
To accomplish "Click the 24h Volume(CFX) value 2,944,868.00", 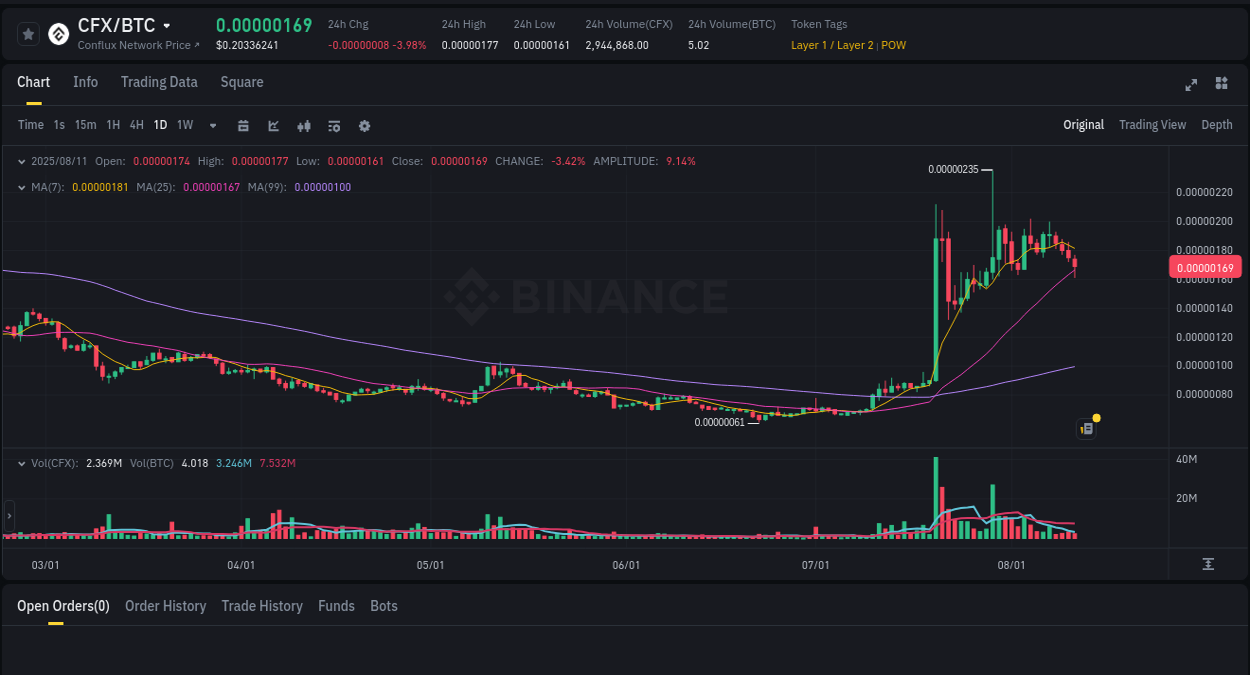I will point(617,45).
